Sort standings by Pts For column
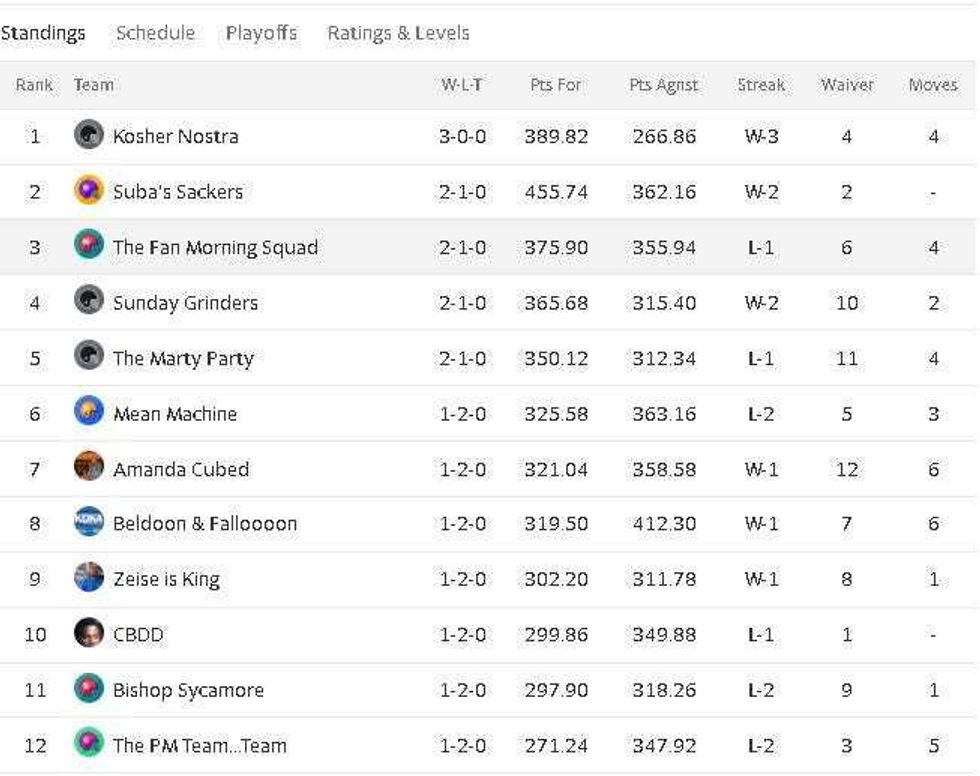 click(x=556, y=84)
